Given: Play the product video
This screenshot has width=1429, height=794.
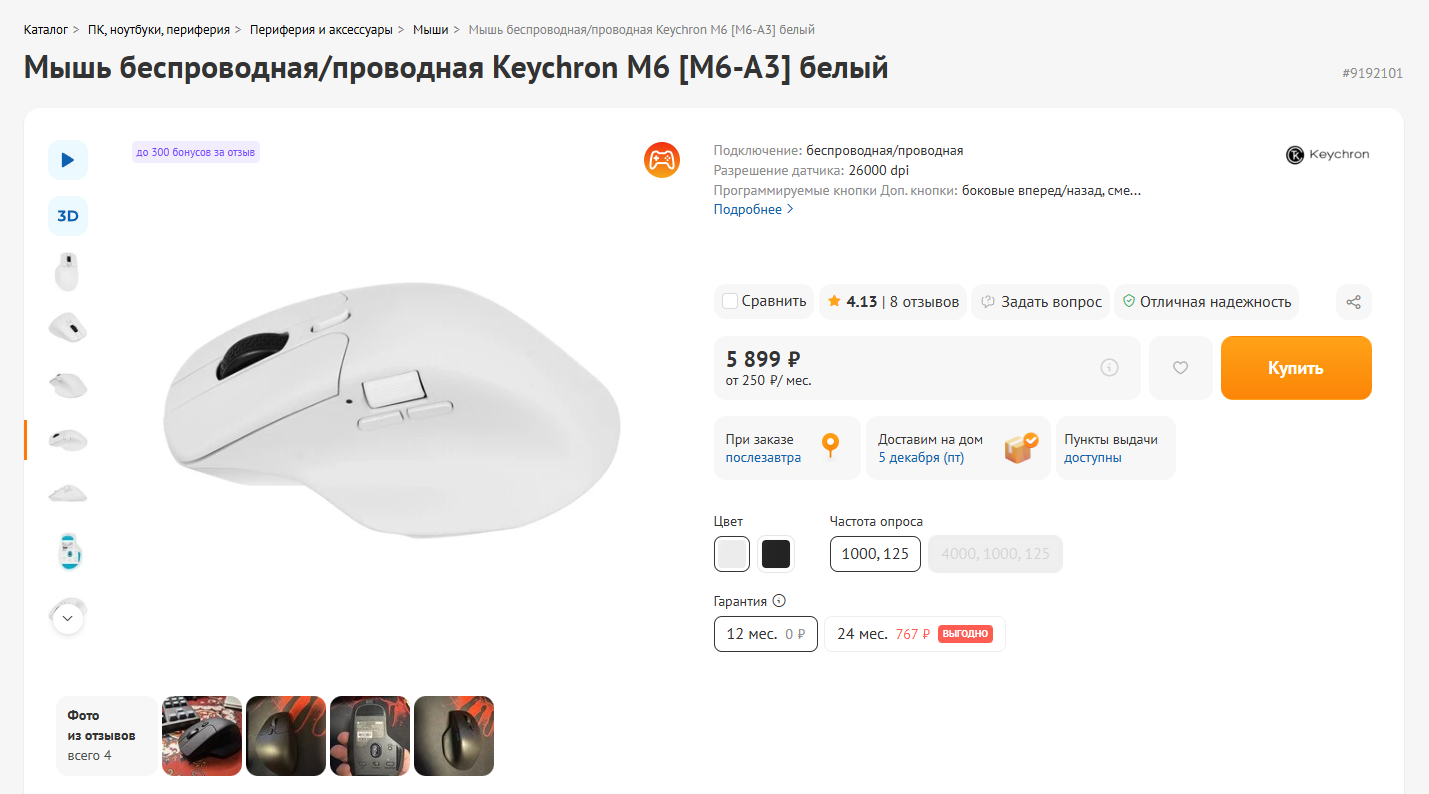Looking at the screenshot, I should [x=68, y=160].
